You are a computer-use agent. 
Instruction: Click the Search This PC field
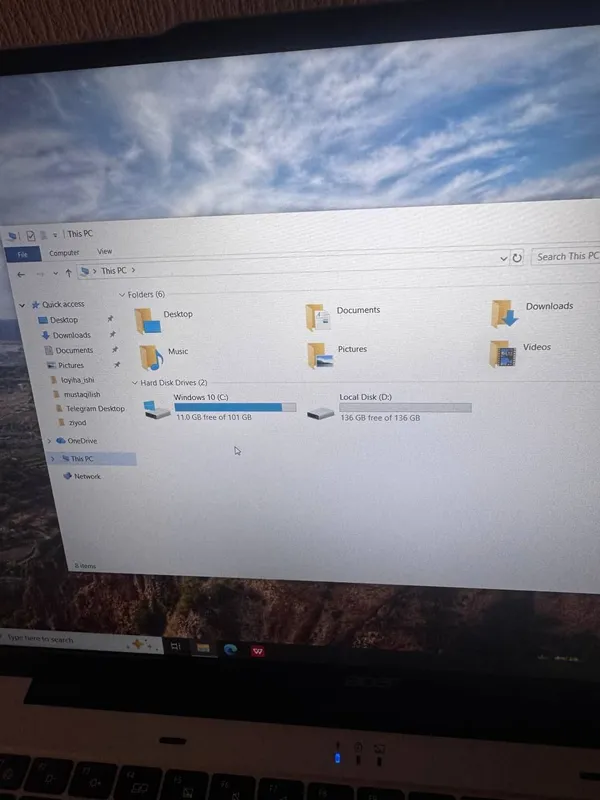566,256
